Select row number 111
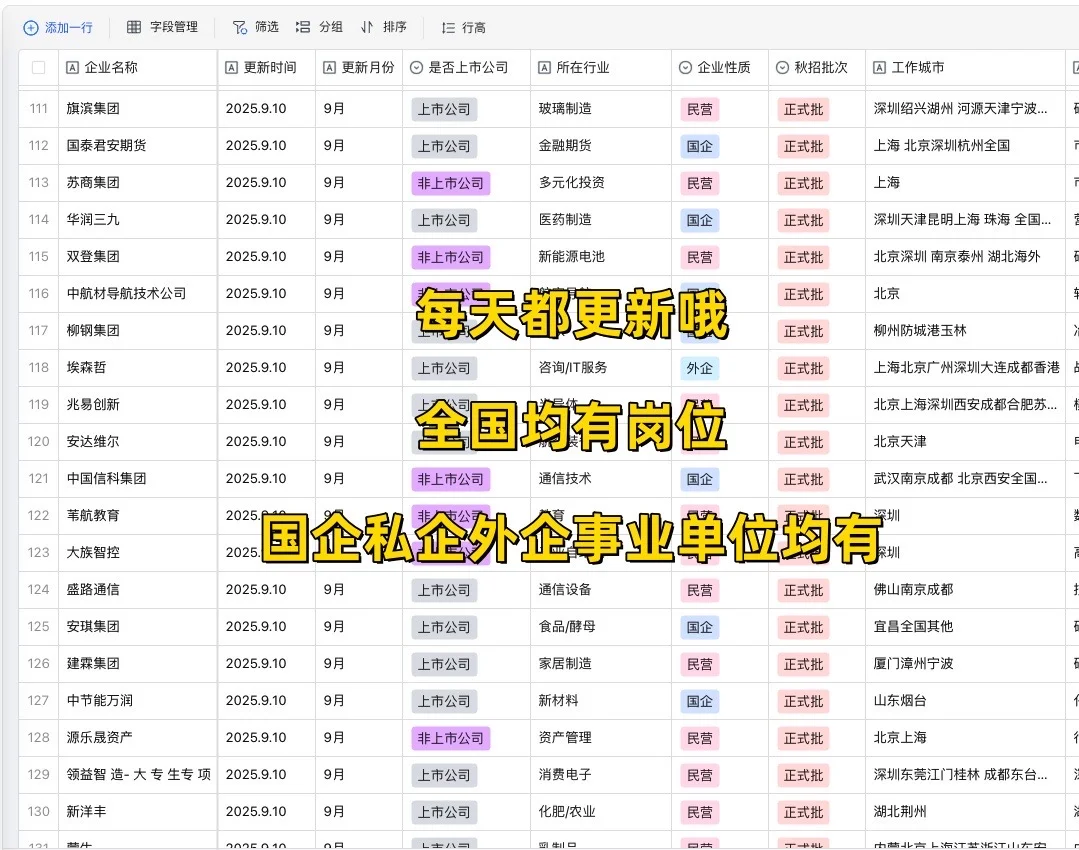The width and height of the screenshot is (1079, 850). [x=39, y=109]
